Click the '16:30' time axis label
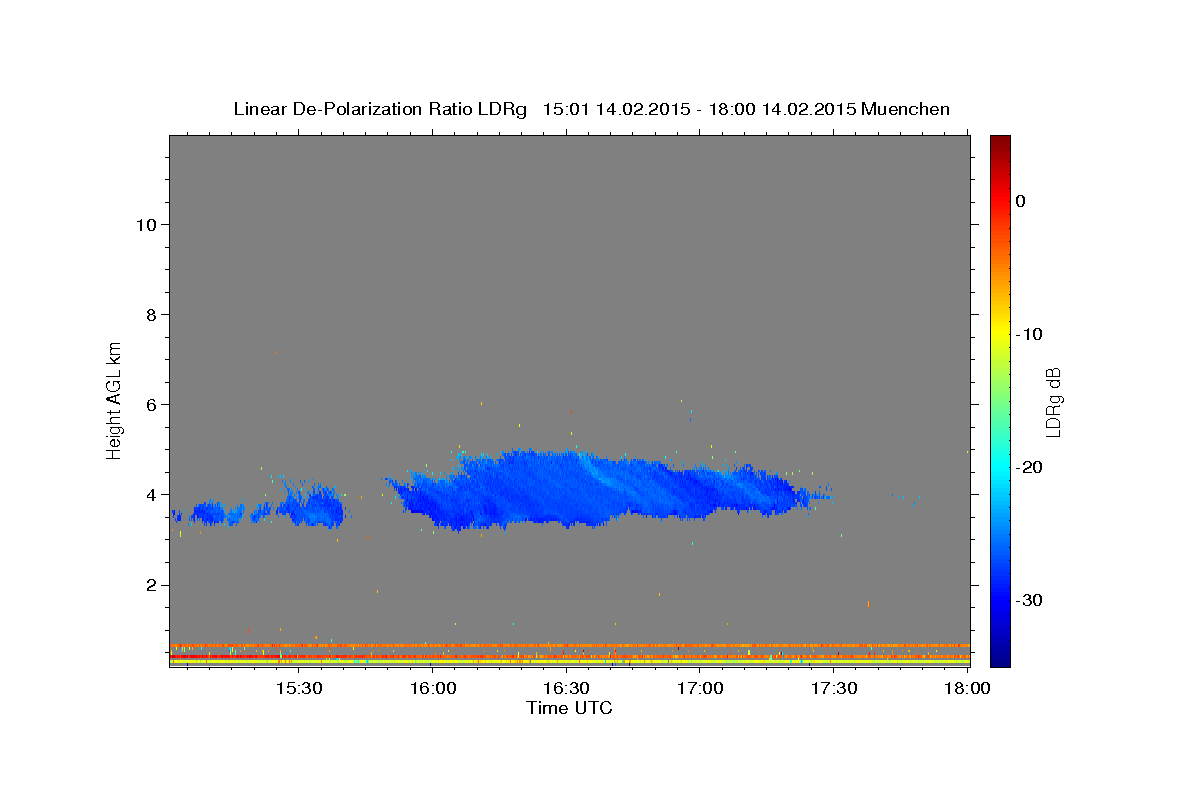Image resolution: width=1200 pixels, height=800 pixels. (x=566, y=688)
